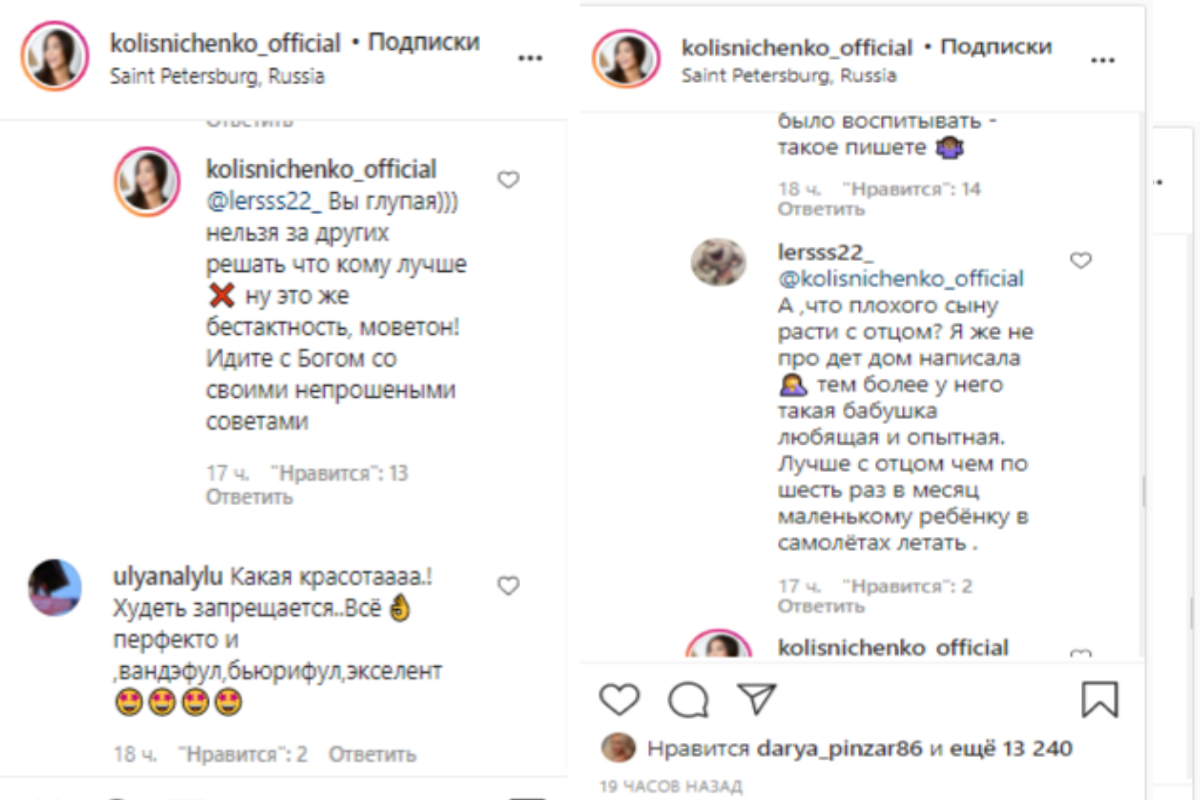Viewport: 1200px width, 800px height.
Task: Like the ulyanalylu comment
Action: tap(508, 586)
